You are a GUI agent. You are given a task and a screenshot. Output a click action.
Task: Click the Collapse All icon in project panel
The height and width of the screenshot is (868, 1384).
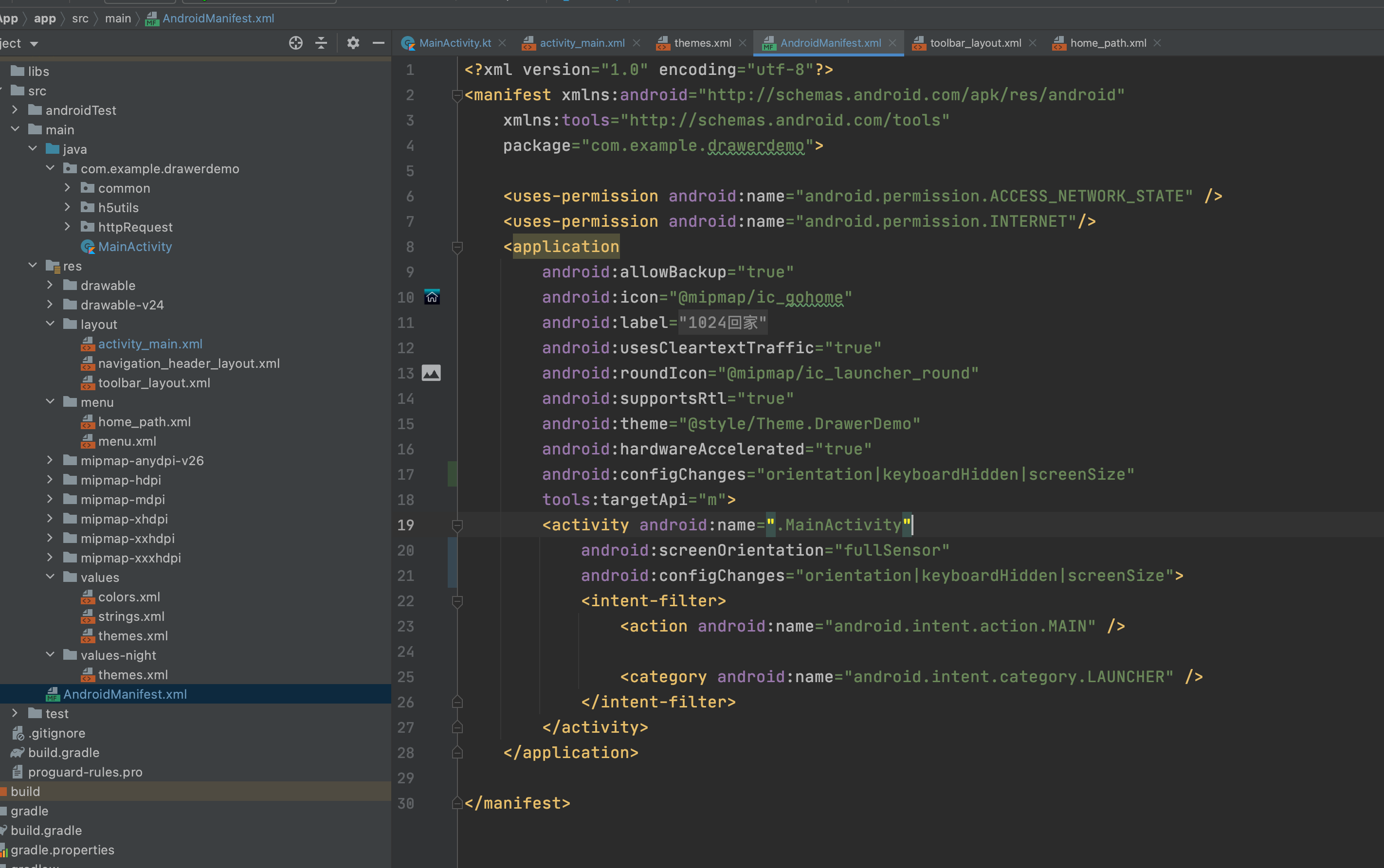(322, 43)
